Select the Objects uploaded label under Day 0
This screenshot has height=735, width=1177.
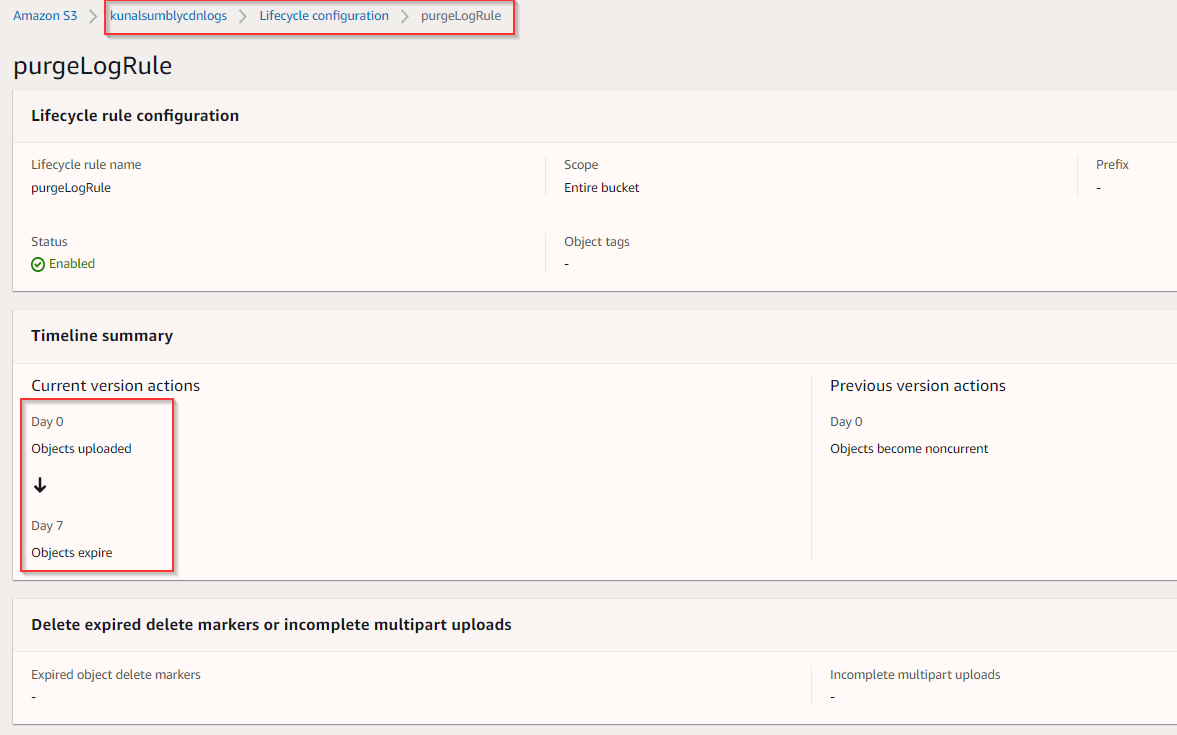click(81, 448)
